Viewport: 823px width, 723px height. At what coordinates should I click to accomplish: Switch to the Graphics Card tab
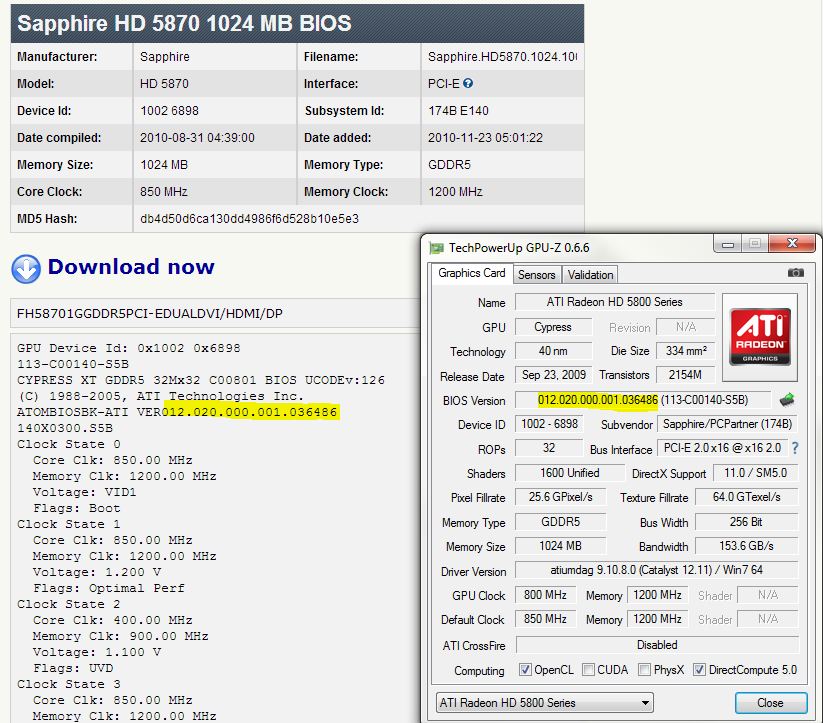point(471,273)
